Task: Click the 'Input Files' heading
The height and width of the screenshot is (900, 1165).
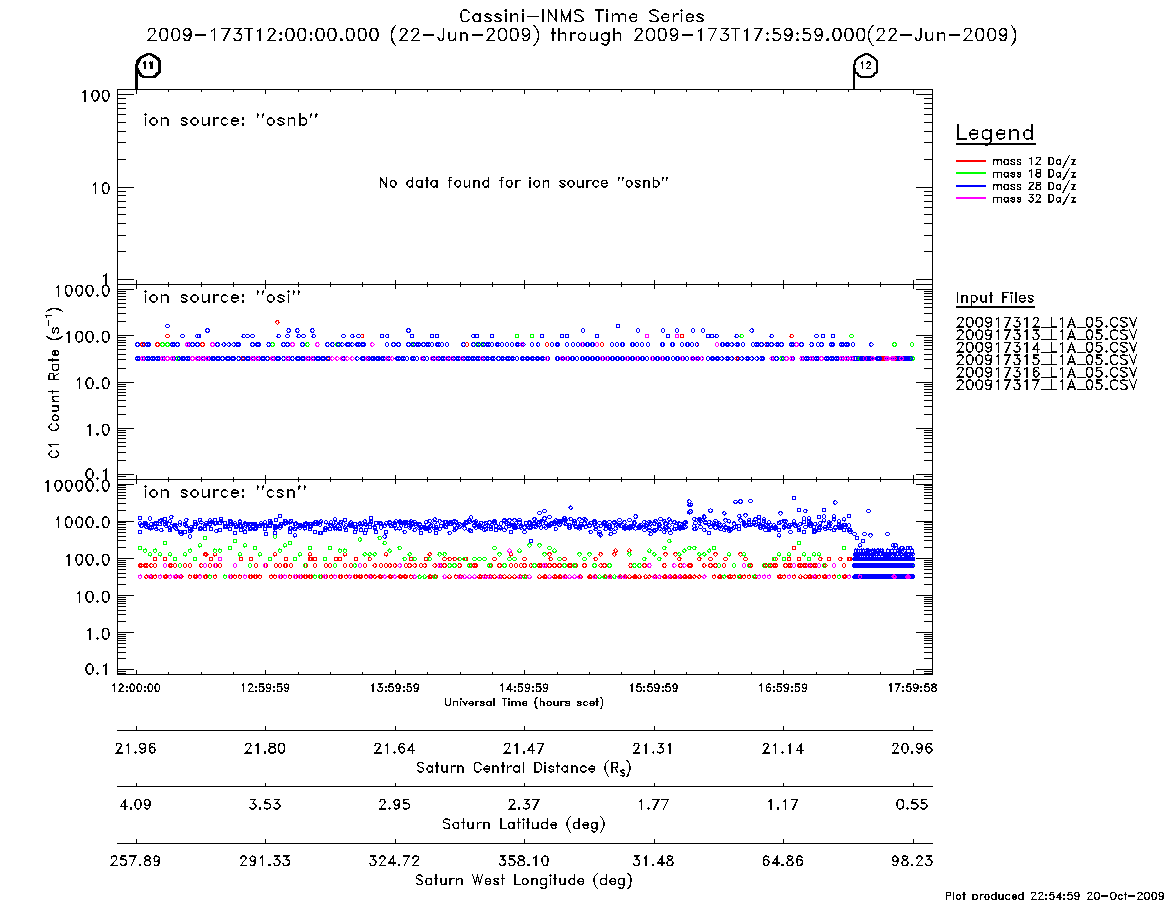Action: tap(995, 298)
